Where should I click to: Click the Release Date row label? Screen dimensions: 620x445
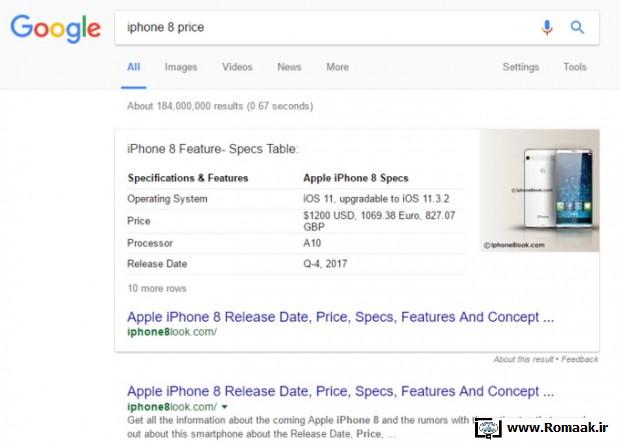tap(157, 263)
